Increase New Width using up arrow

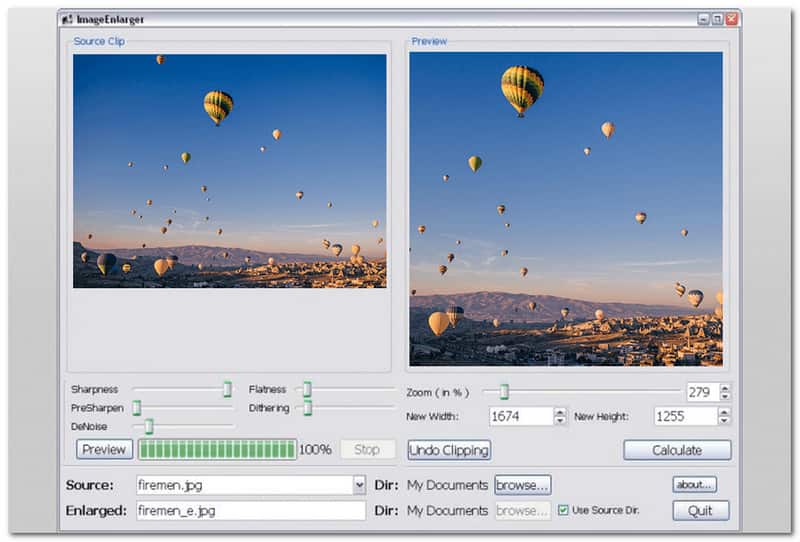point(560,412)
